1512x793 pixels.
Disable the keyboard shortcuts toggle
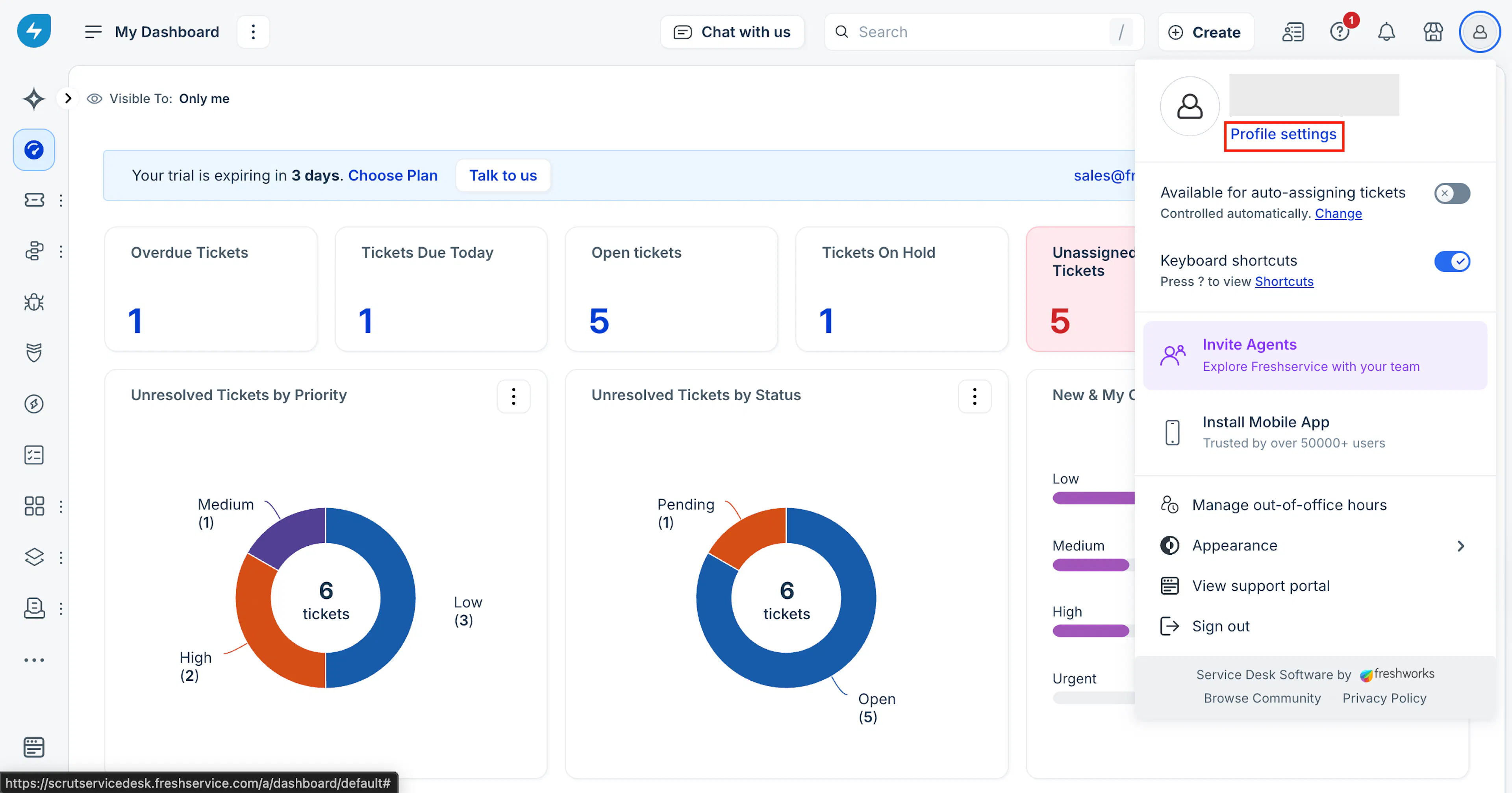(x=1451, y=261)
